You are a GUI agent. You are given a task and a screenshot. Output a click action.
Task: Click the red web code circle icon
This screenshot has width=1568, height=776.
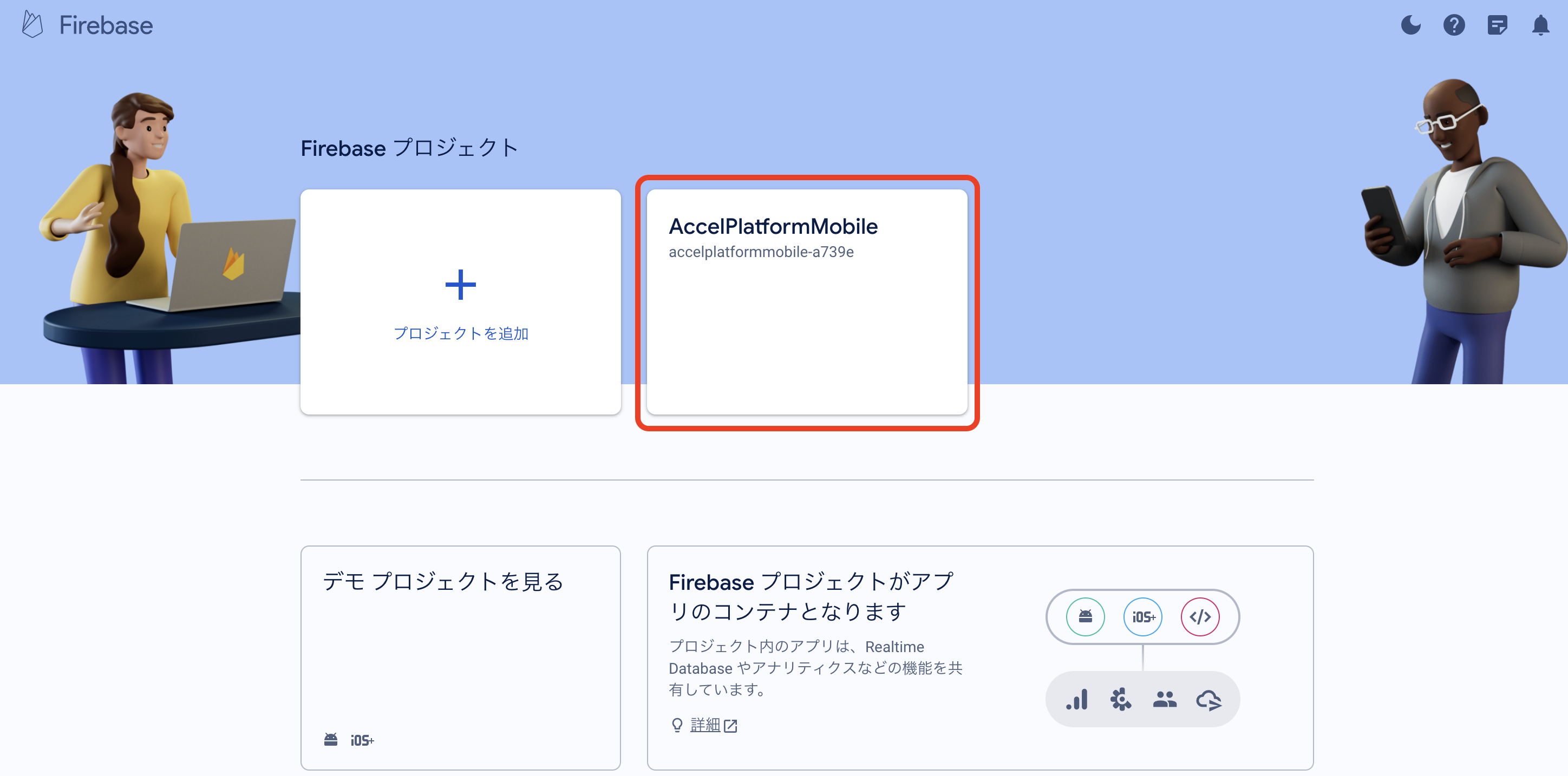click(1200, 617)
